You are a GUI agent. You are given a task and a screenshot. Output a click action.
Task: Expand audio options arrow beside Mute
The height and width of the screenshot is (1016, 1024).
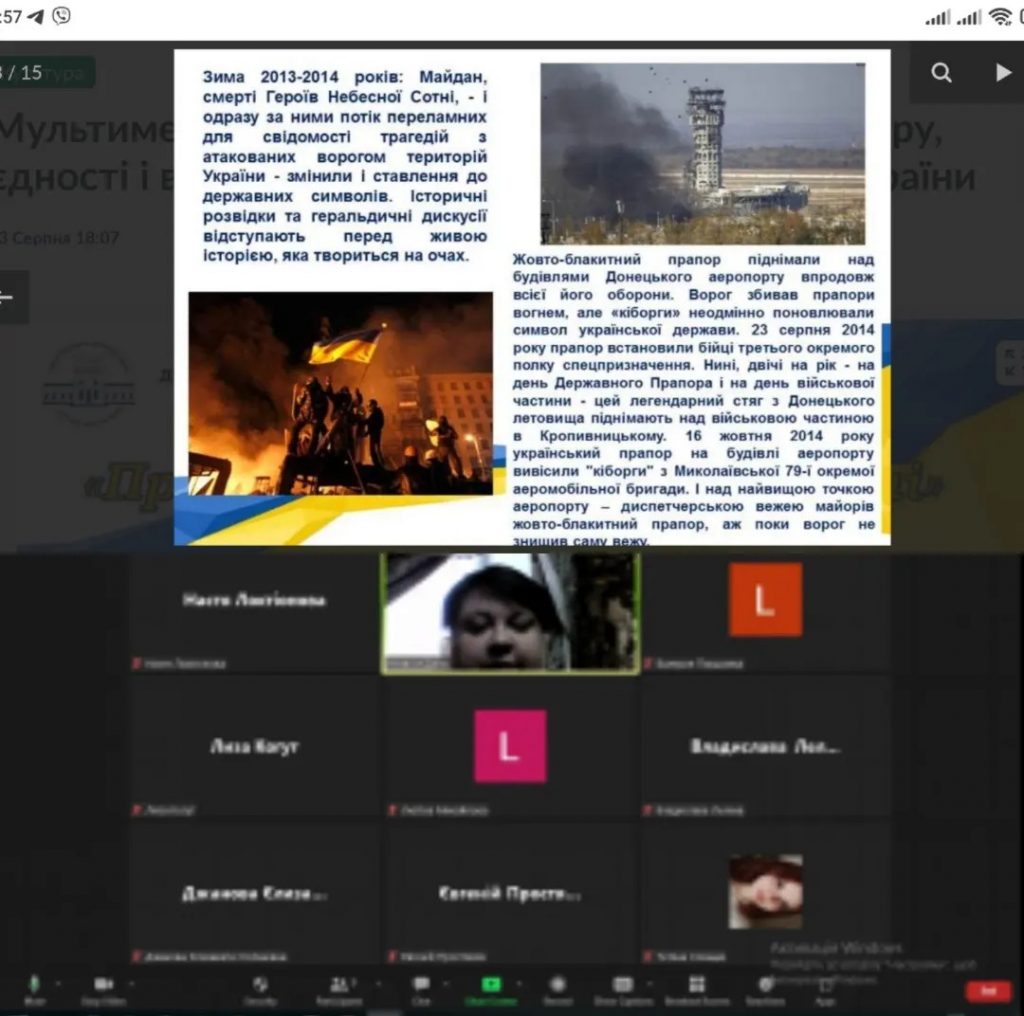pyautogui.click(x=58, y=984)
